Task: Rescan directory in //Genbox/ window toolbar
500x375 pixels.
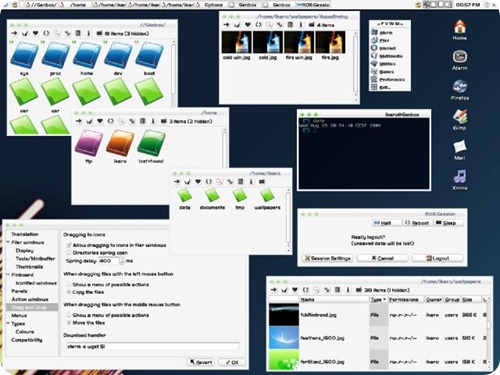Action: click(x=46, y=33)
